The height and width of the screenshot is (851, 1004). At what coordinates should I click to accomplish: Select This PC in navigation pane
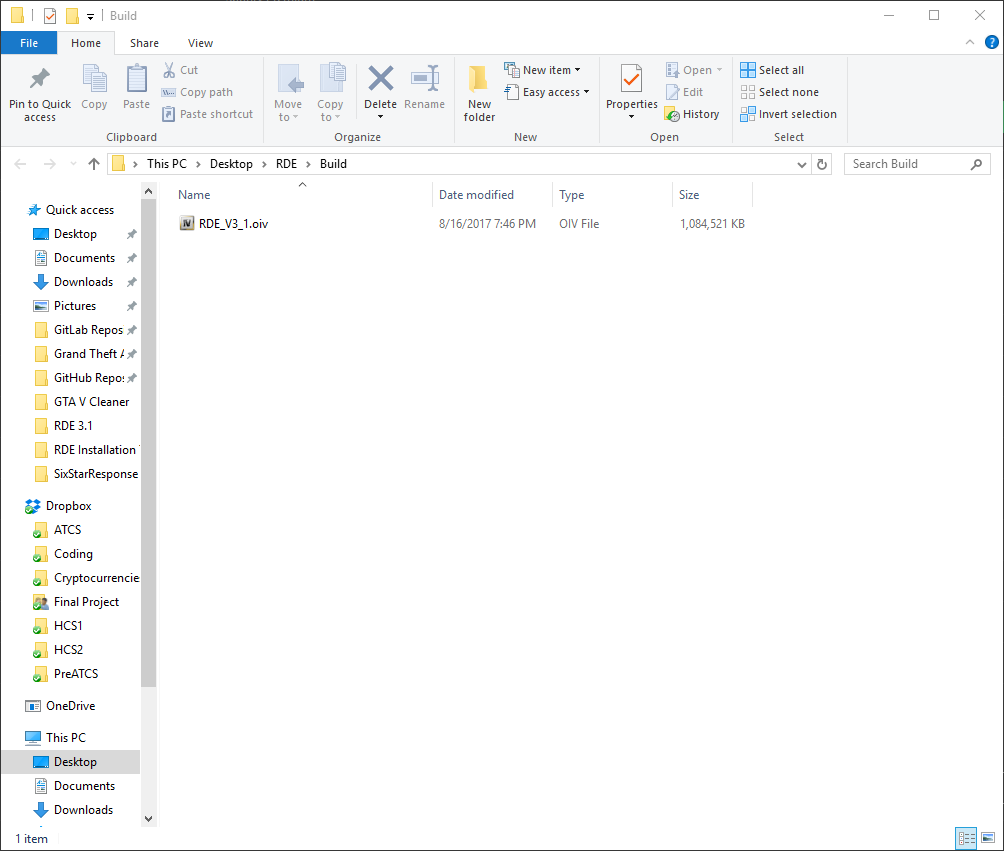click(x=65, y=738)
